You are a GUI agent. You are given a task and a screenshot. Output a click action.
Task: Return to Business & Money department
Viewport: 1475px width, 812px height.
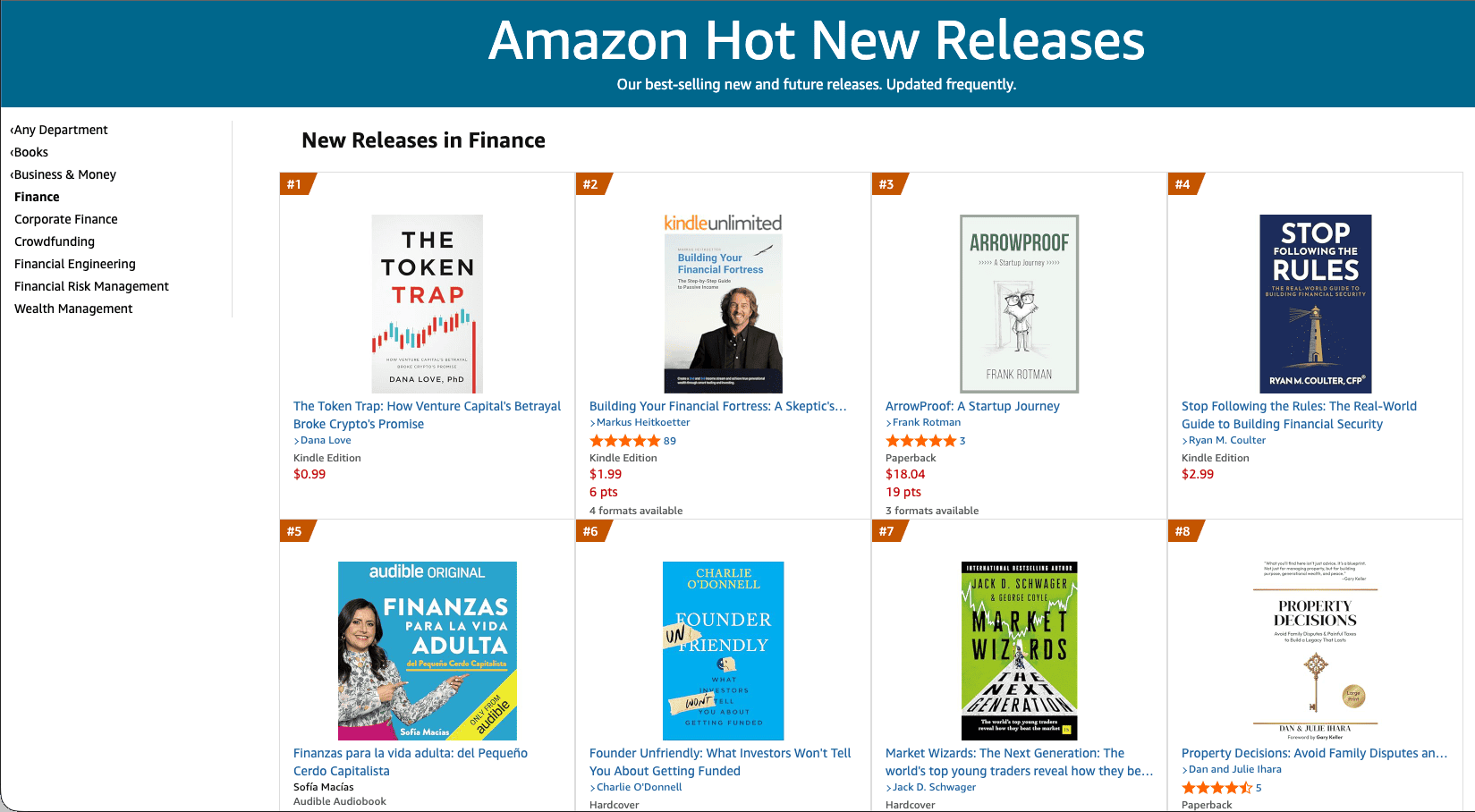pos(64,173)
